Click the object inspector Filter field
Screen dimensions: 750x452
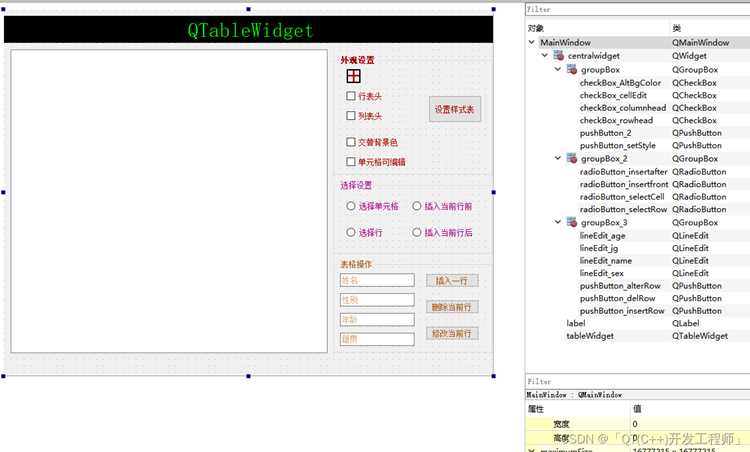[x=638, y=9]
